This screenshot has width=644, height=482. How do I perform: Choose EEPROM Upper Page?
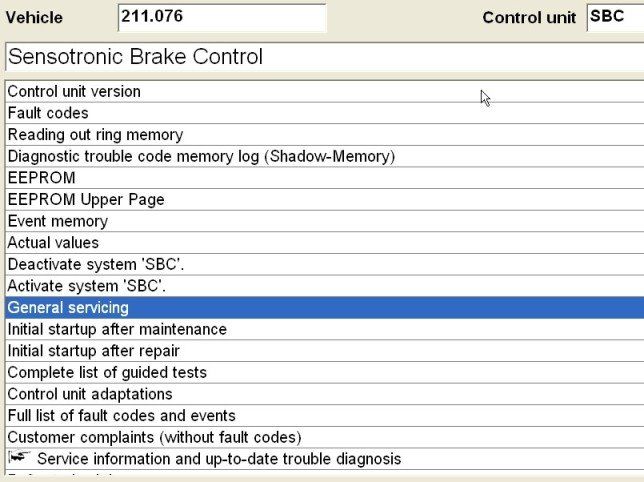pyautogui.click(x=86, y=200)
